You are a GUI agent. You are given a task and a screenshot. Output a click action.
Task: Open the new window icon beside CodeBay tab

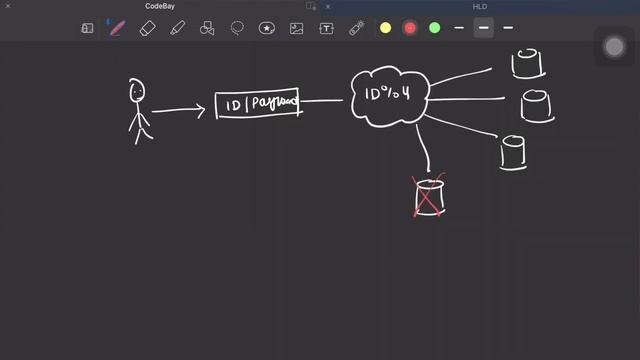pos(311,6)
